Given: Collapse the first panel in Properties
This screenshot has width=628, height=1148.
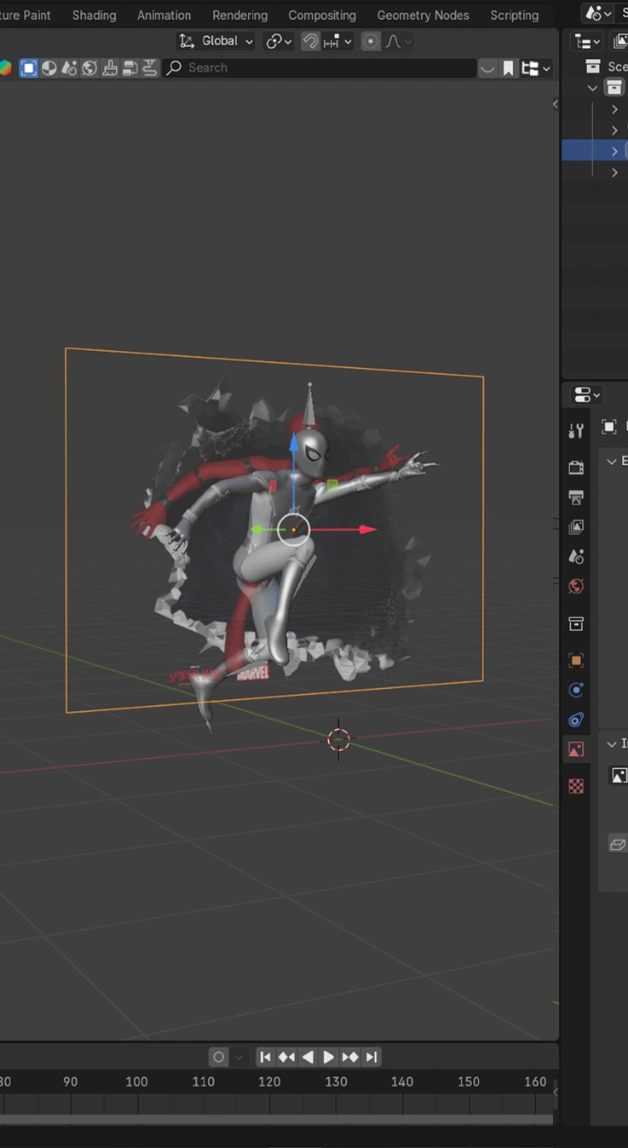Looking at the screenshot, I should [613, 461].
